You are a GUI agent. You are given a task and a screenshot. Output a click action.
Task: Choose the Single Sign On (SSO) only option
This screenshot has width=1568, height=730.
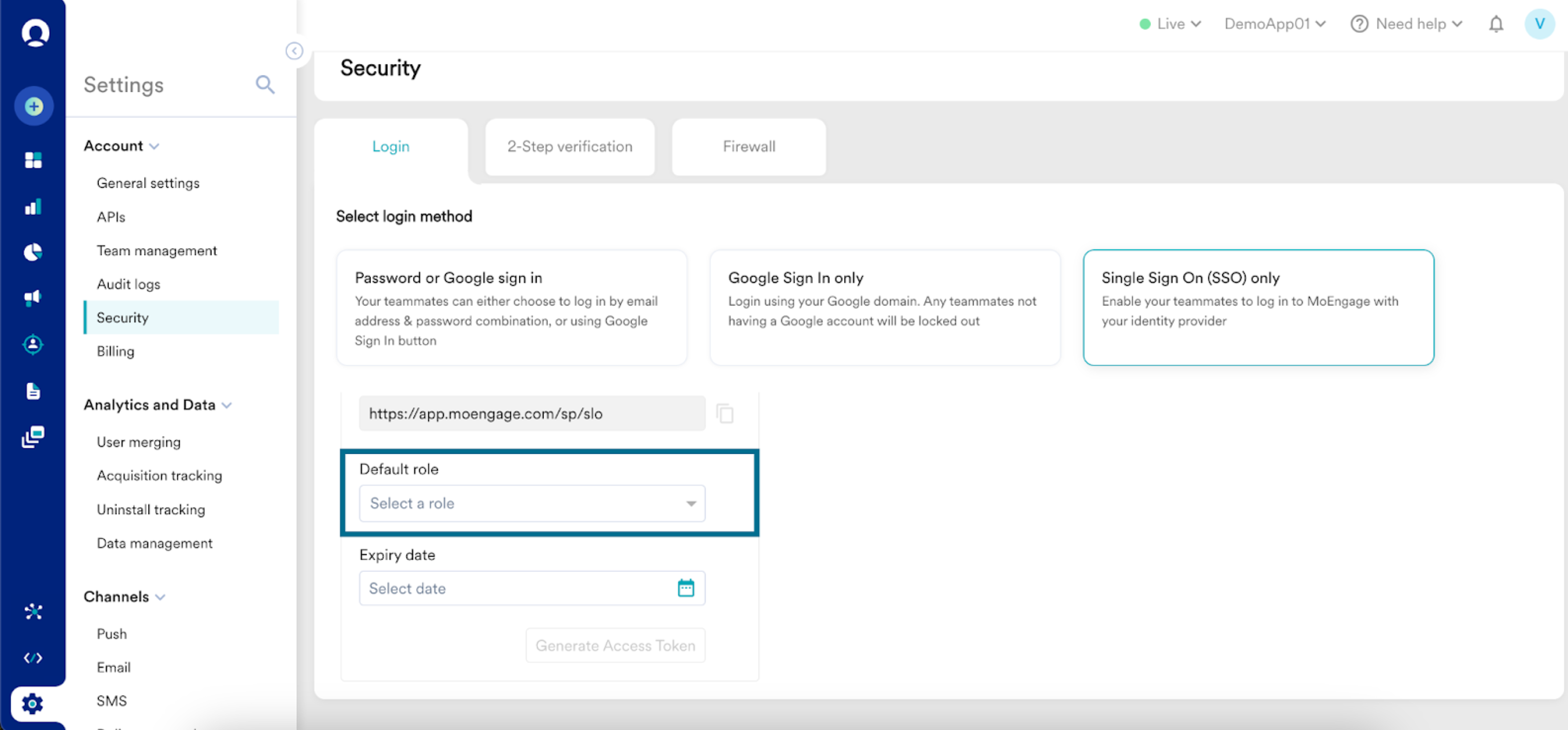[1258, 308]
